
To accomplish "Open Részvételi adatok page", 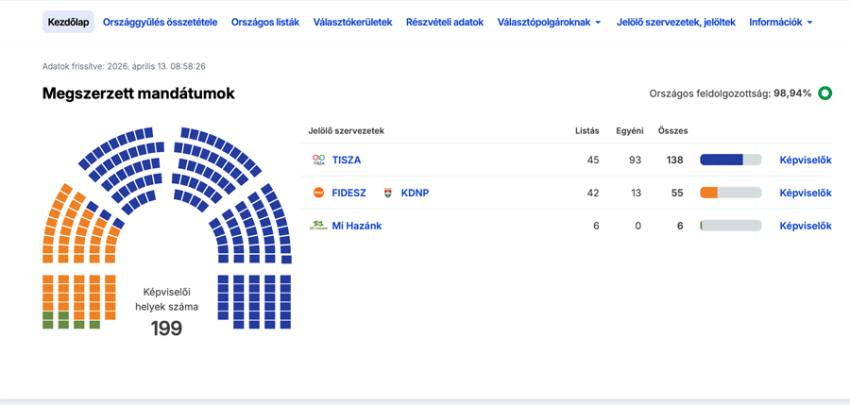I will pos(445,22).
